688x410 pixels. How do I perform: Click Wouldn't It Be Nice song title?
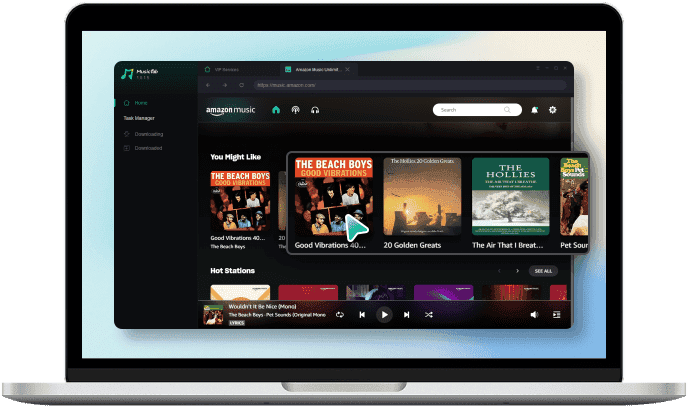pos(262,306)
